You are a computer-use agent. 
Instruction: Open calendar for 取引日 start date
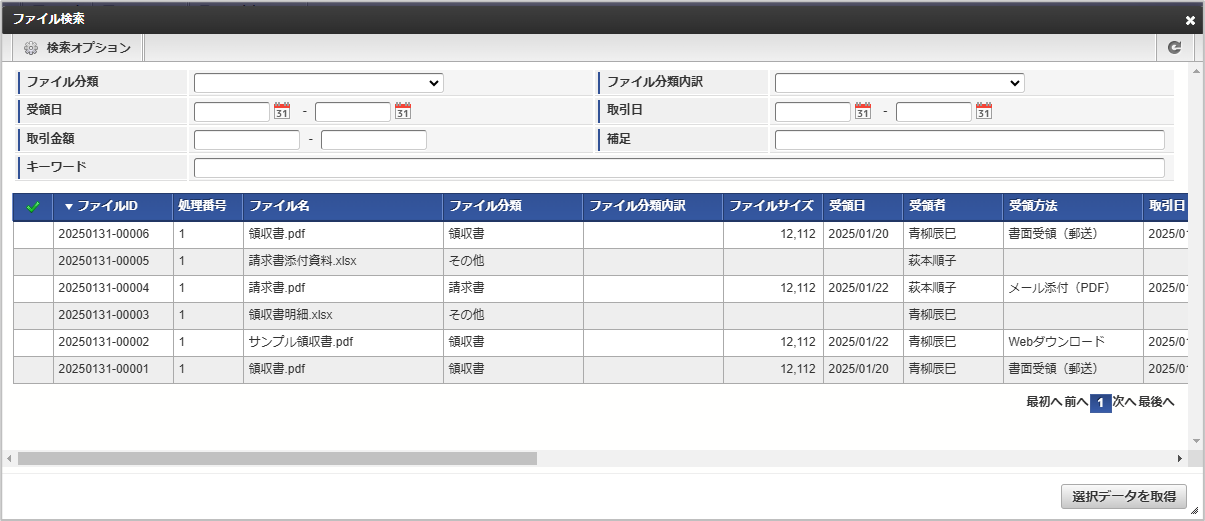coord(863,111)
